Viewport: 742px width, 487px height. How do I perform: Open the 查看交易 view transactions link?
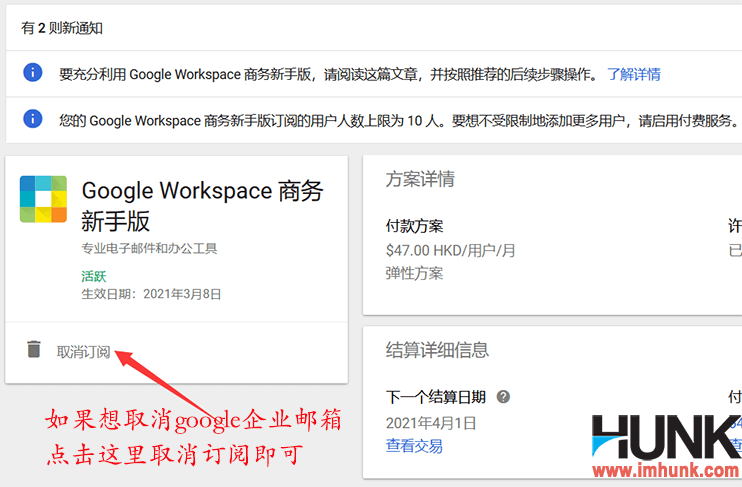(x=414, y=446)
